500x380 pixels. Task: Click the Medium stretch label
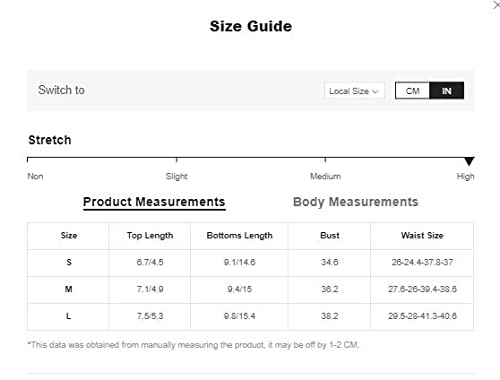click(325, 176)
